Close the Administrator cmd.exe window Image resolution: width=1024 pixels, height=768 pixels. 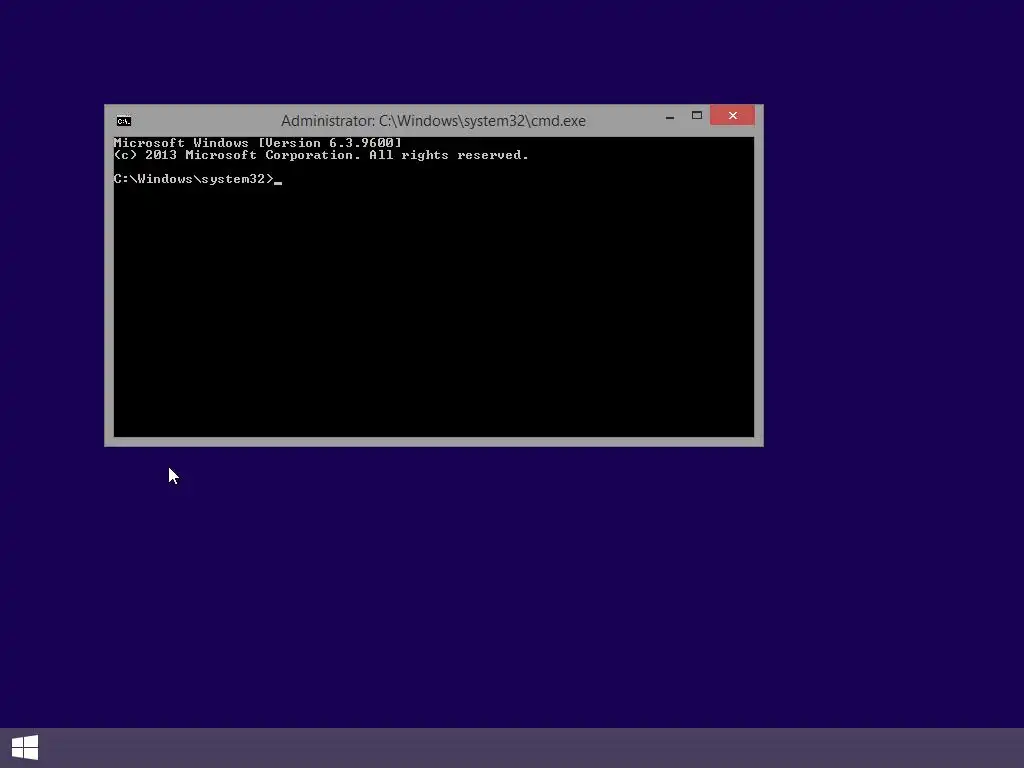coord(732,116)
